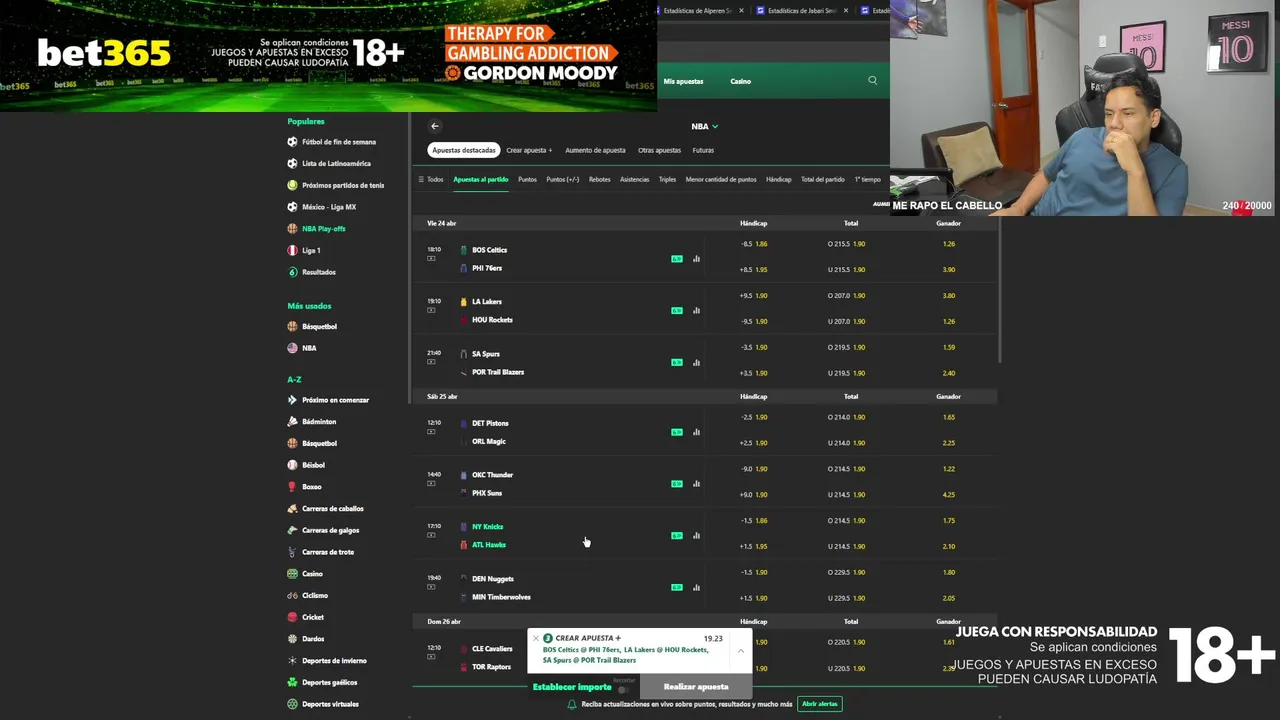
Task: Click the live stream icon under 19:10
Action: [431, 310]
